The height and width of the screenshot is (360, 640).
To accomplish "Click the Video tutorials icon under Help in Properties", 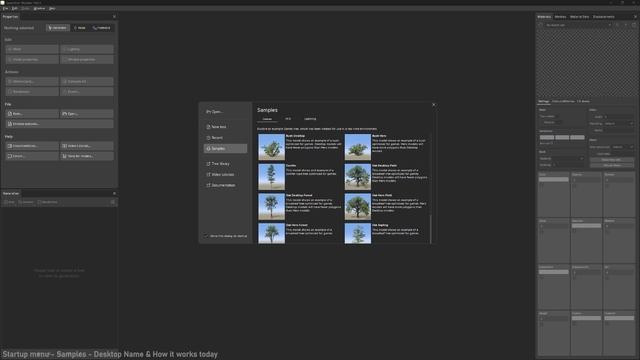I will pos(64,146).
